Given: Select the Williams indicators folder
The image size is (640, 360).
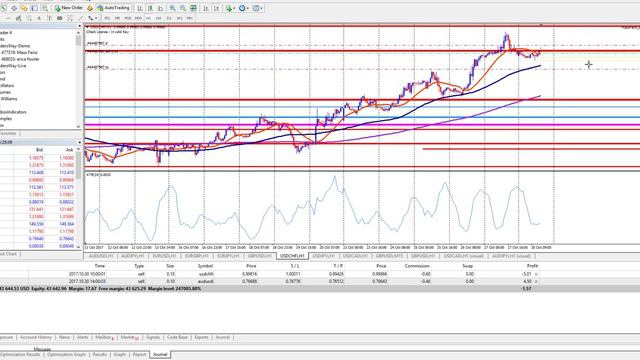Looking at the screenshot, I should click(9, 98).
